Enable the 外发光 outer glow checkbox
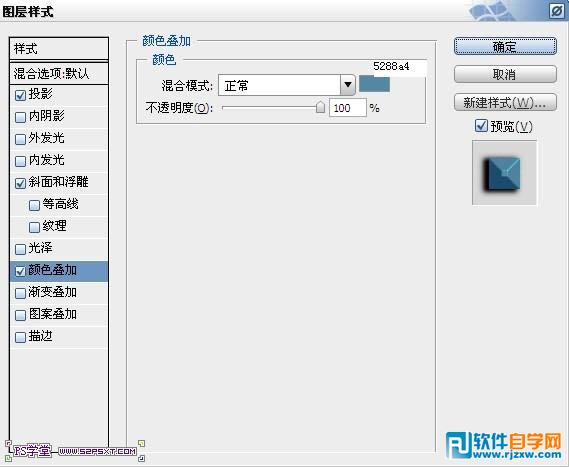 (20, 139)
